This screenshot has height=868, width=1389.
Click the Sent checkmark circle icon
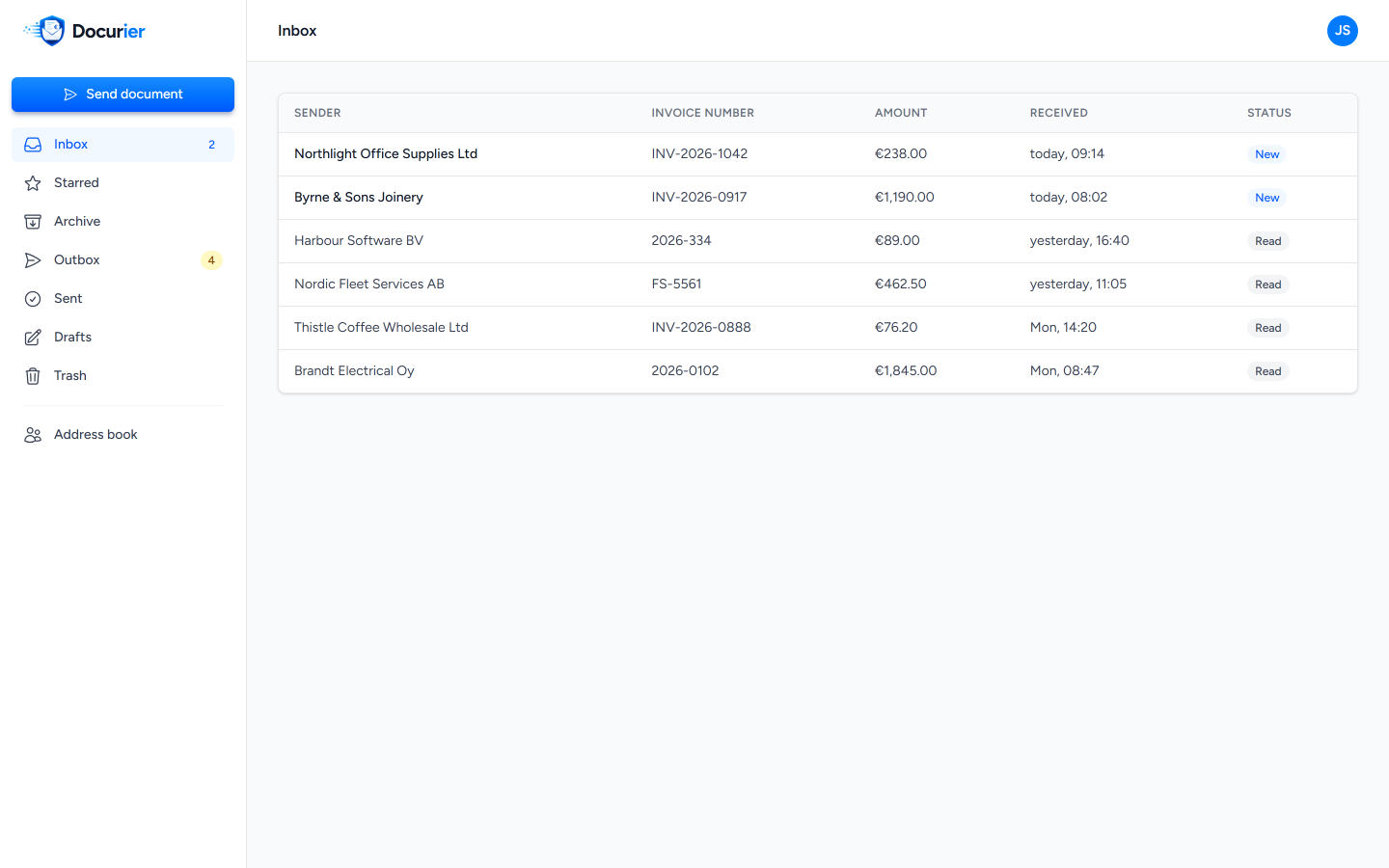33,299
